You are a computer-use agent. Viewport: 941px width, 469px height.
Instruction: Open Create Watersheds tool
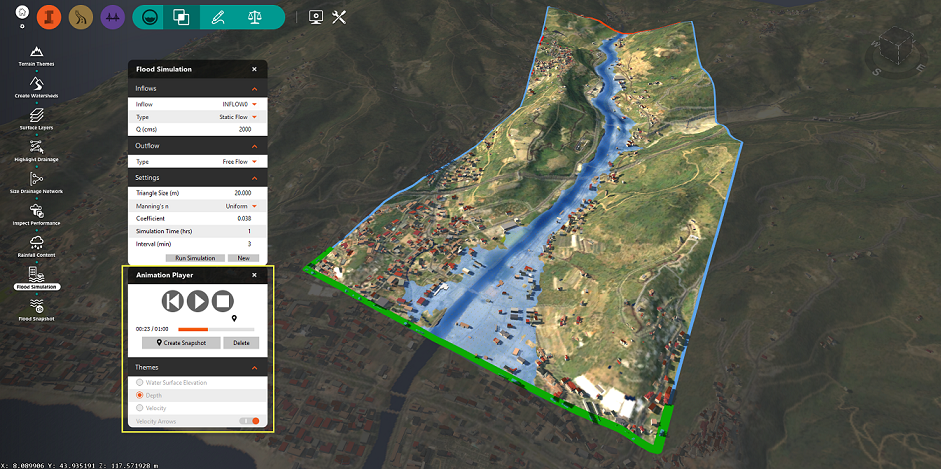(37, 87)
